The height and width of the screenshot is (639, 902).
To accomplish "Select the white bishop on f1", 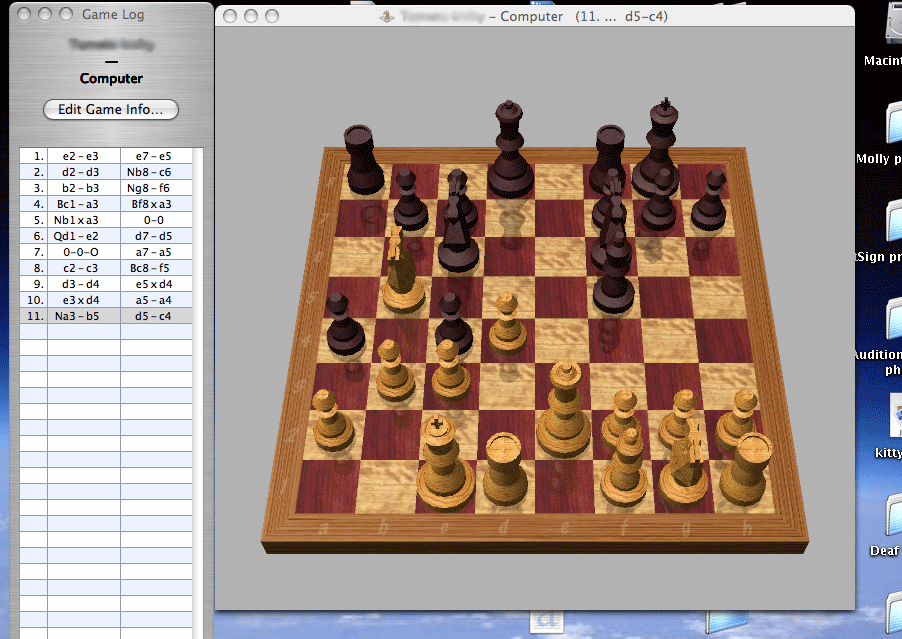I will 625,467.
